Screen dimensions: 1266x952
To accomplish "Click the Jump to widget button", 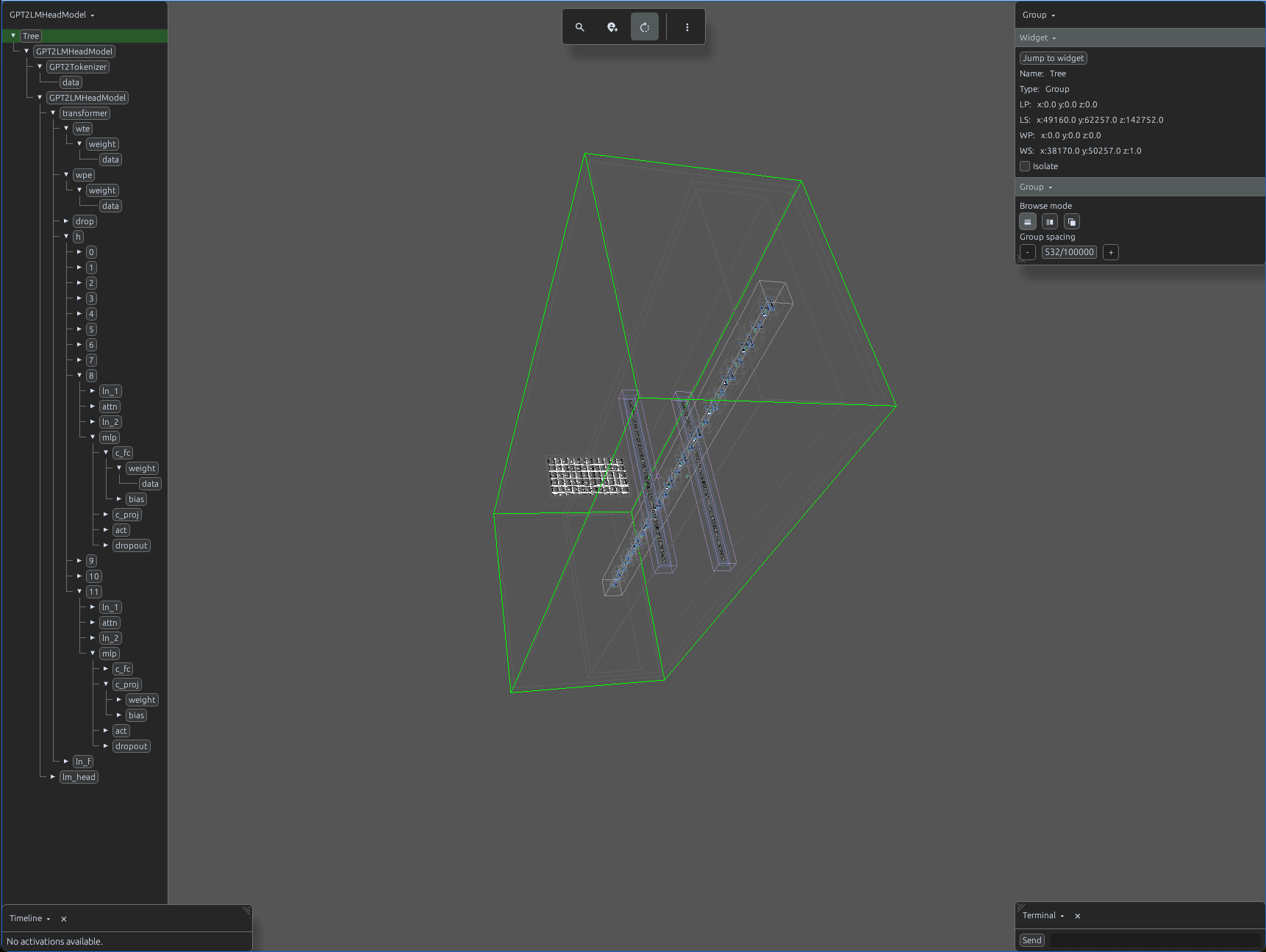I will click(x=1054, y=58).
